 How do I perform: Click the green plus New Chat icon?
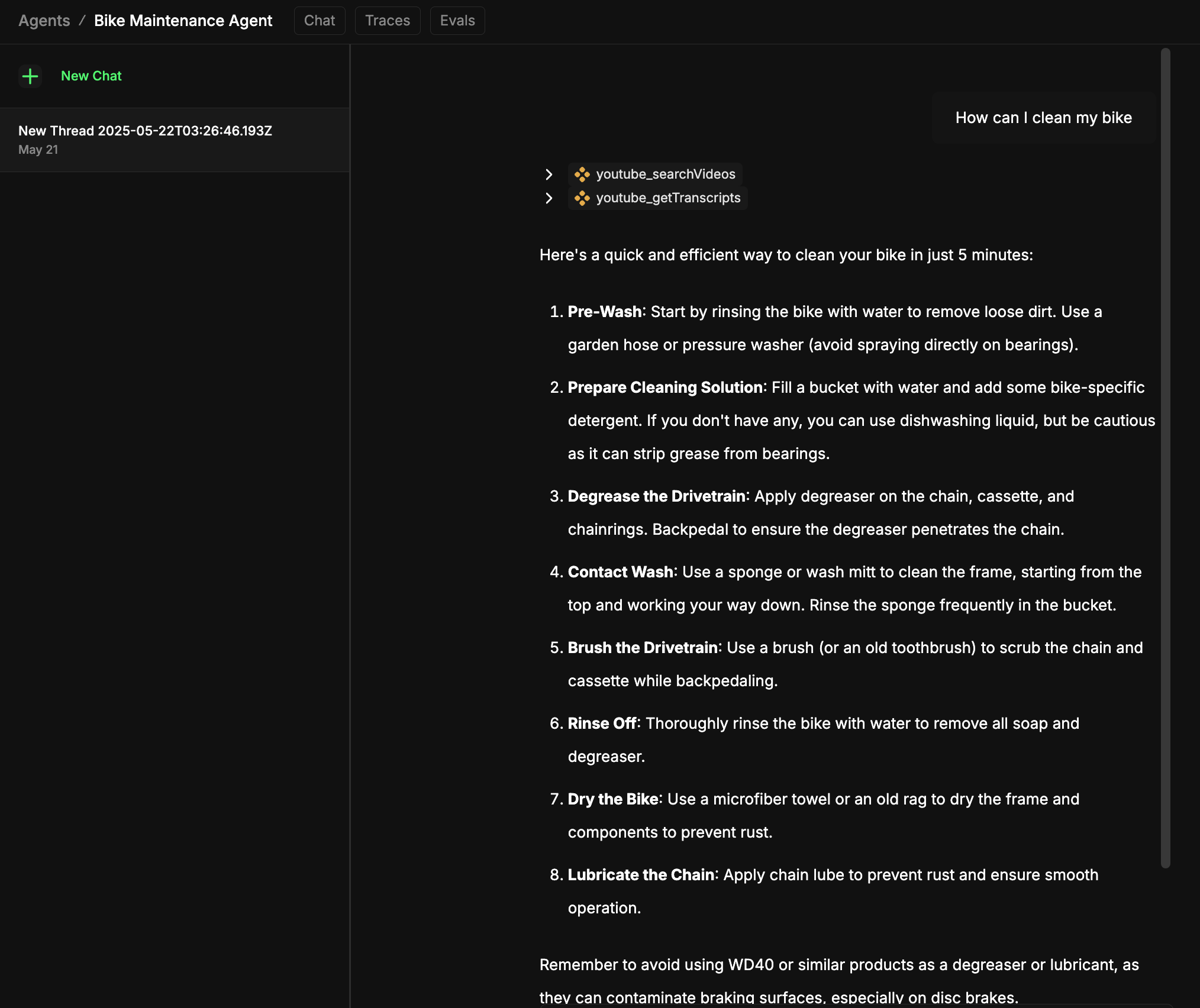30,76
